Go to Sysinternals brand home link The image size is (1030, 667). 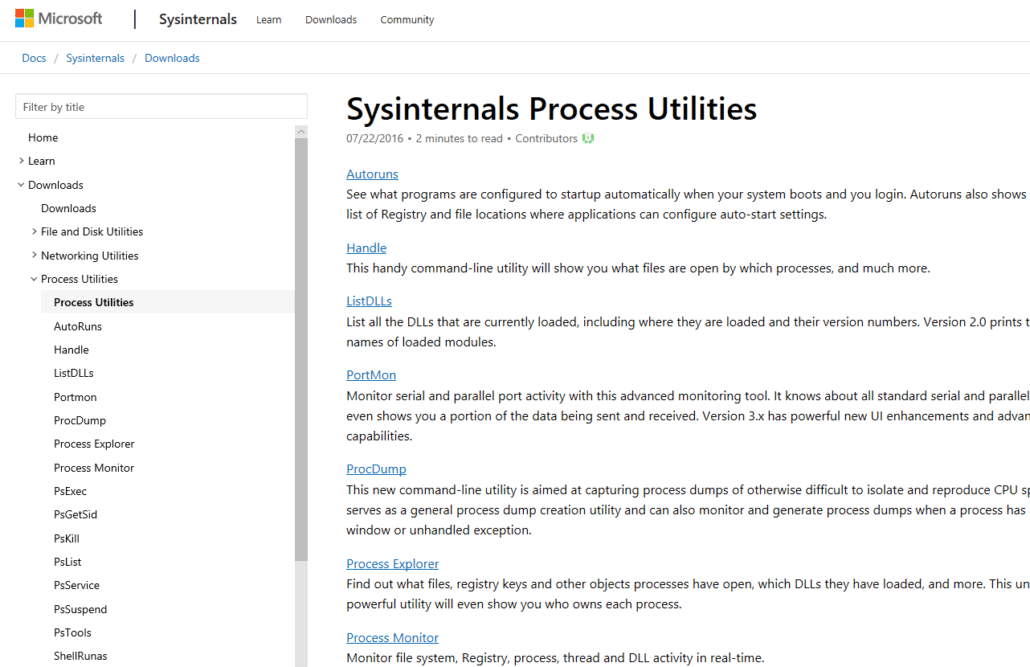[198, 19]
